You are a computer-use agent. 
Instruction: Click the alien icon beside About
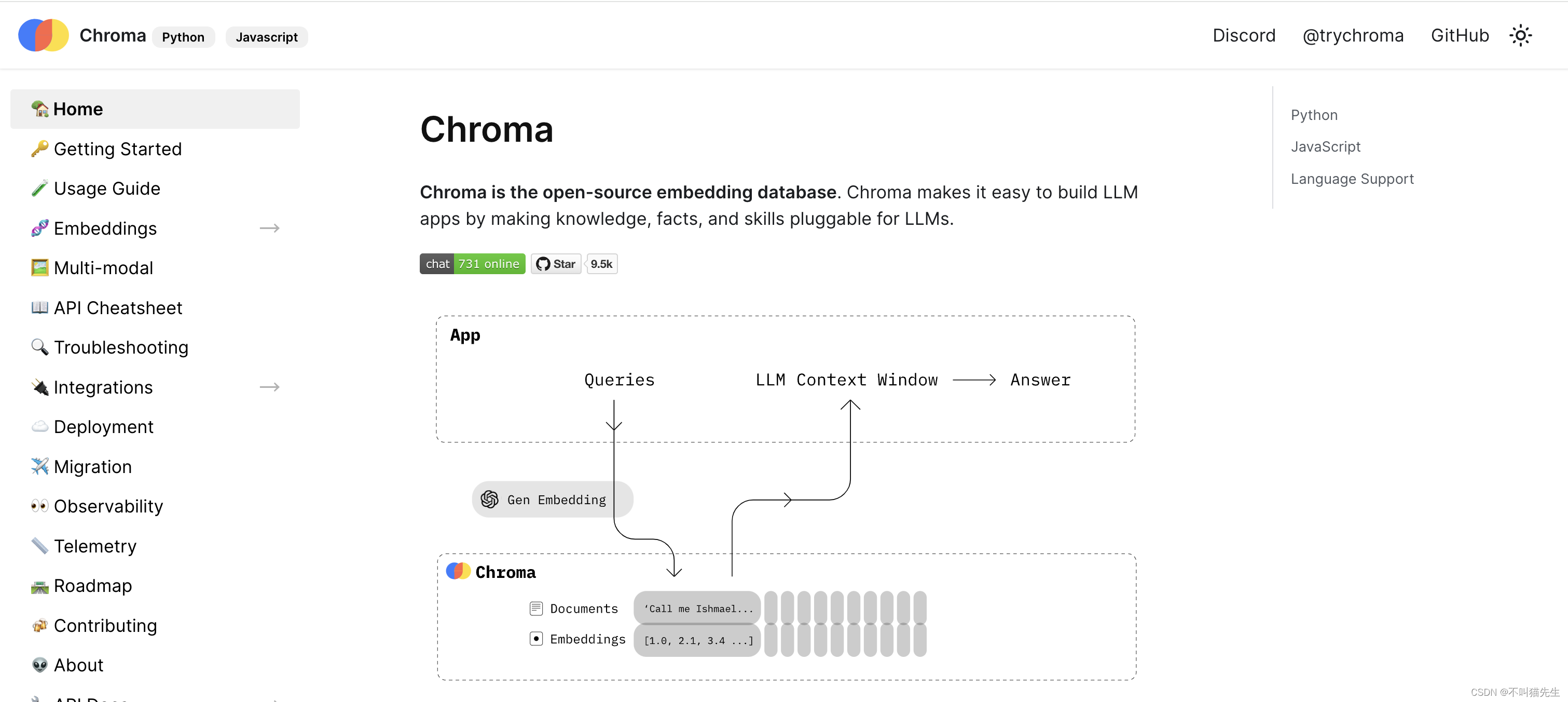tap(39, 665)
